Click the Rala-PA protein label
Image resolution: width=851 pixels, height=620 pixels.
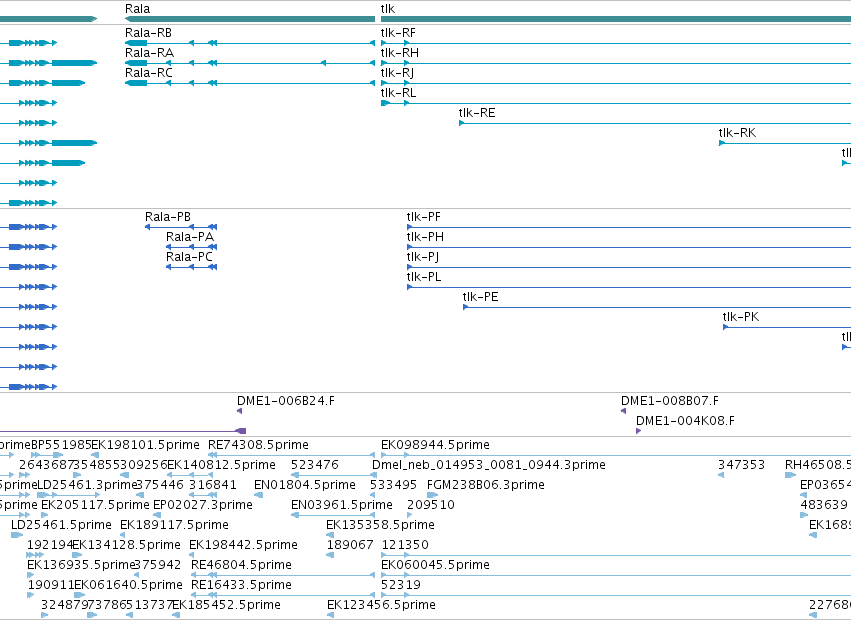[x=190, y=237]
